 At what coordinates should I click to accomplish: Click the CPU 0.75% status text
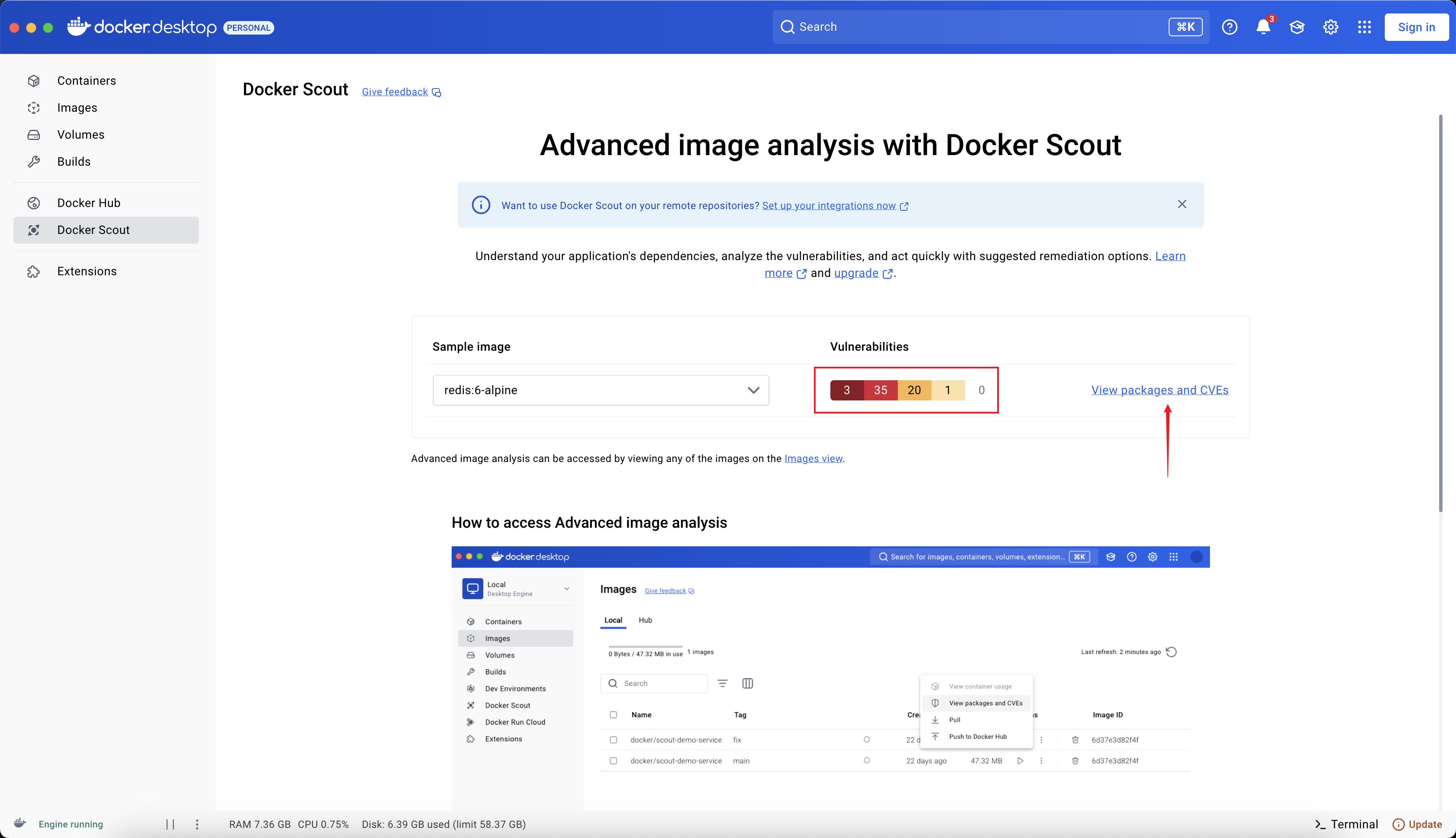coord(323,824)
